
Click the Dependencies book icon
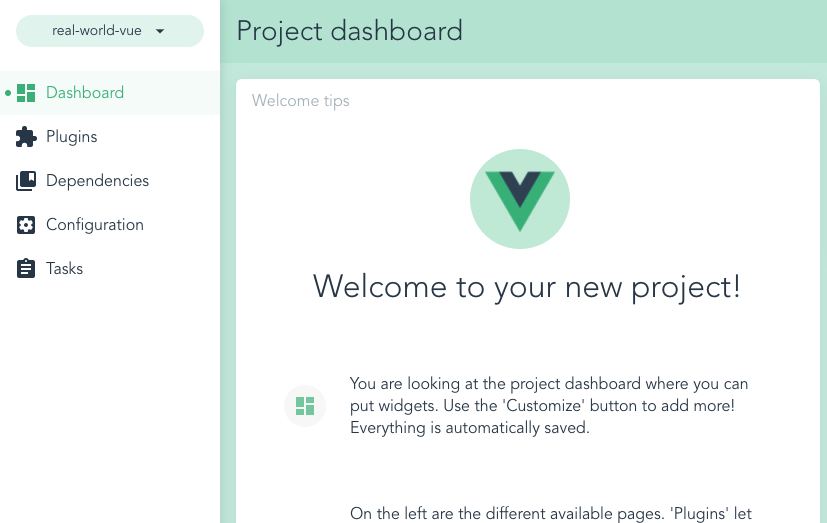(27, 181)
